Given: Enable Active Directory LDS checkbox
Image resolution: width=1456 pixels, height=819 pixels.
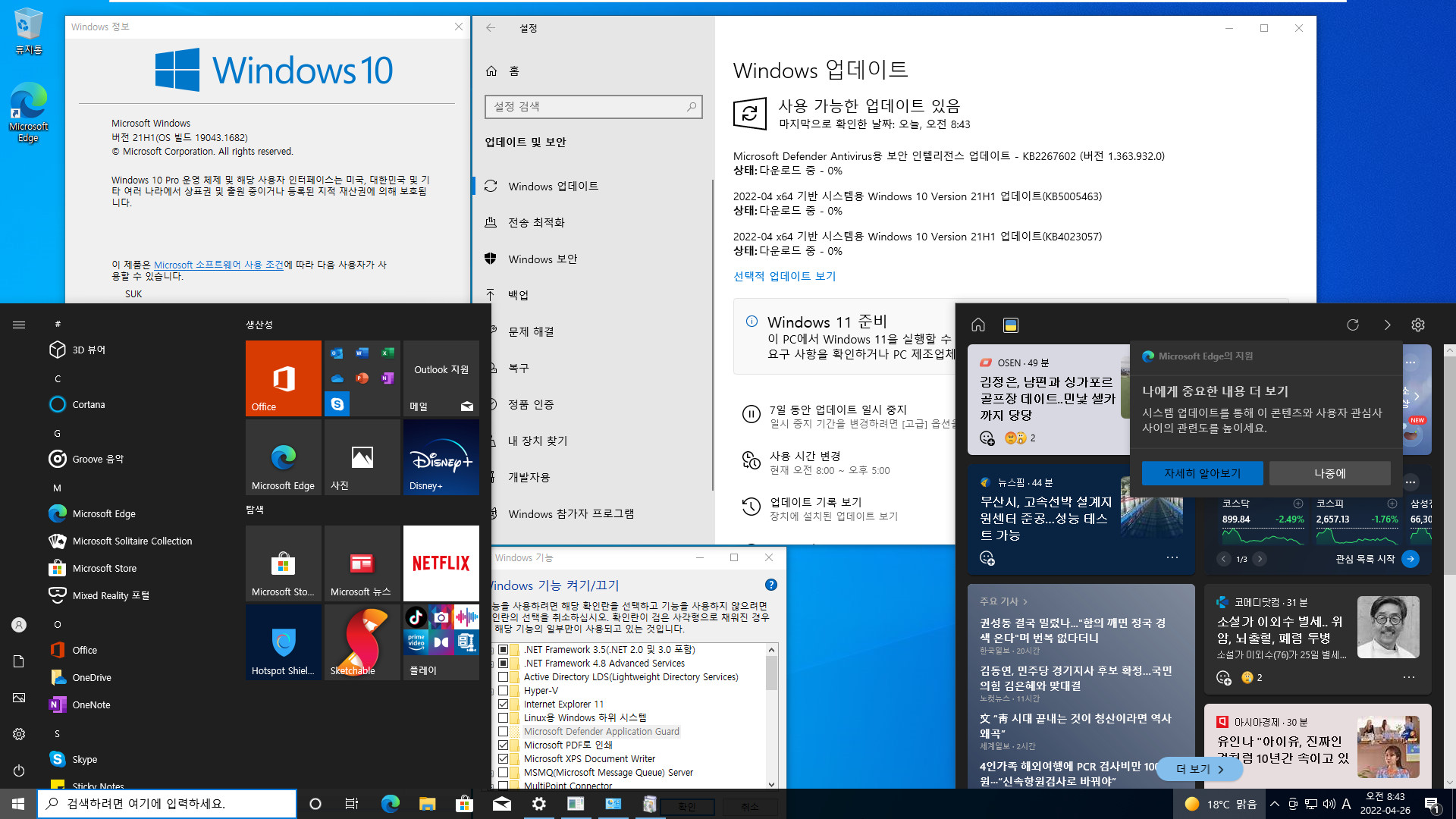Looking at the screenshot, I should 503,677.
